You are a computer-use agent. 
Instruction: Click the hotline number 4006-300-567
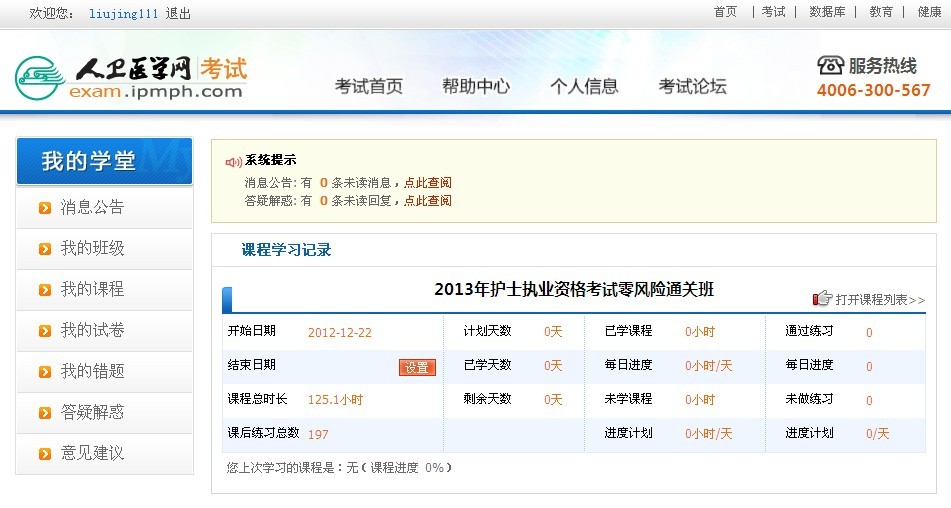point(873,90)
